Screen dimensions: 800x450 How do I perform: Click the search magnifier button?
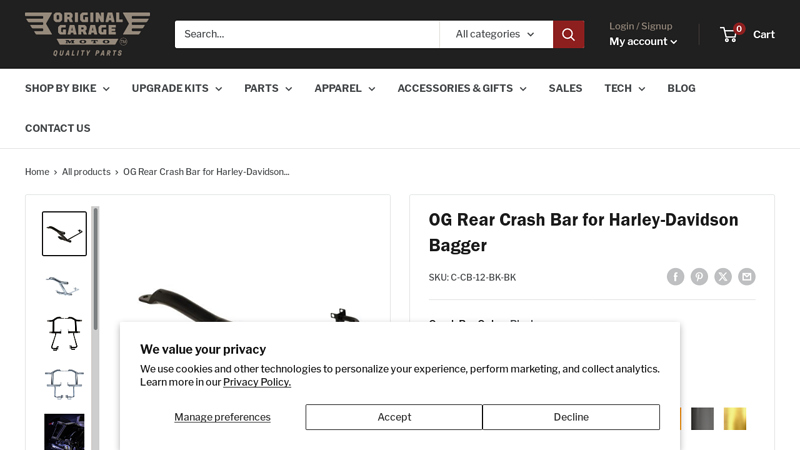point(568,34)
